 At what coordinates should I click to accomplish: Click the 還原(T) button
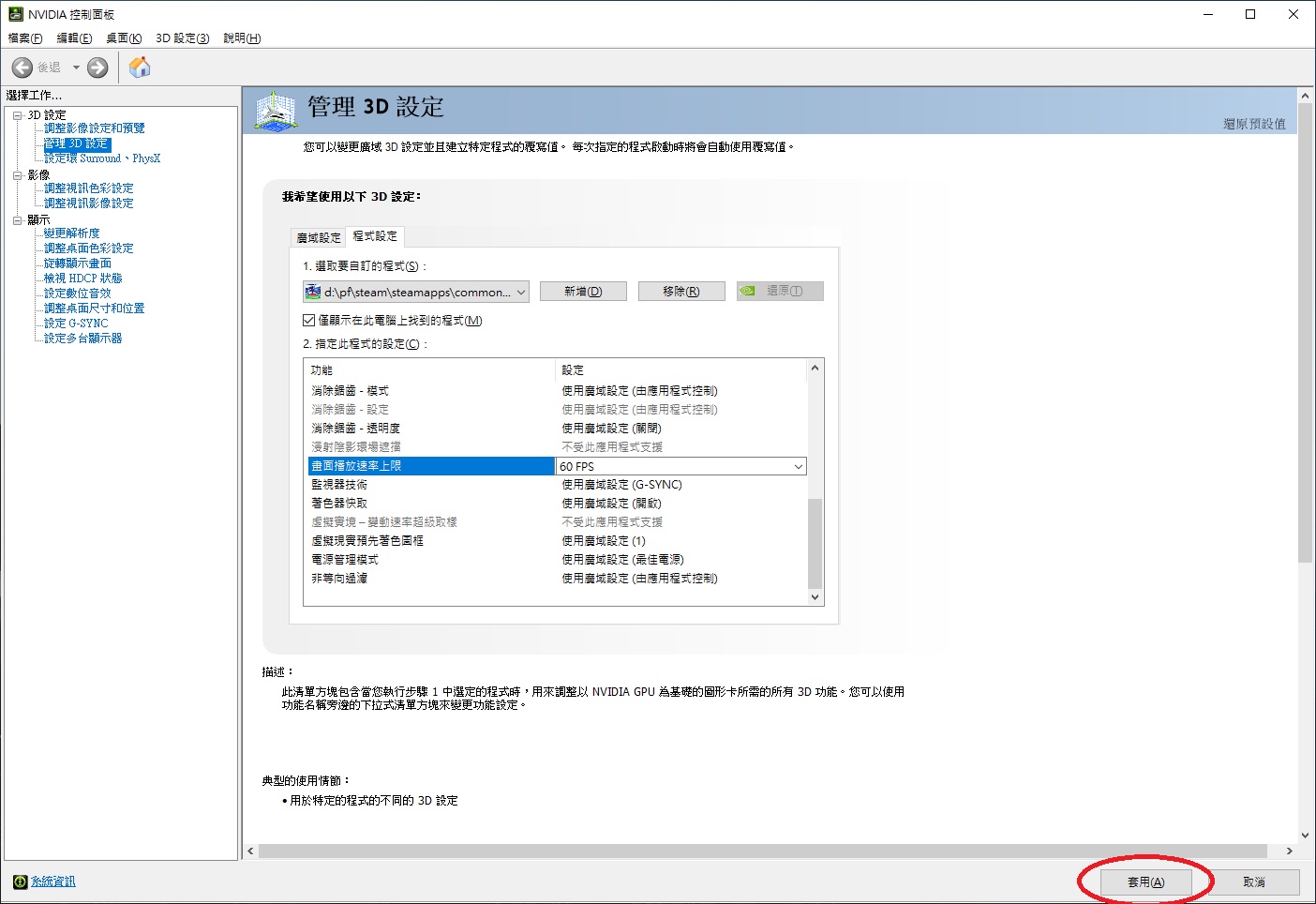780,292
